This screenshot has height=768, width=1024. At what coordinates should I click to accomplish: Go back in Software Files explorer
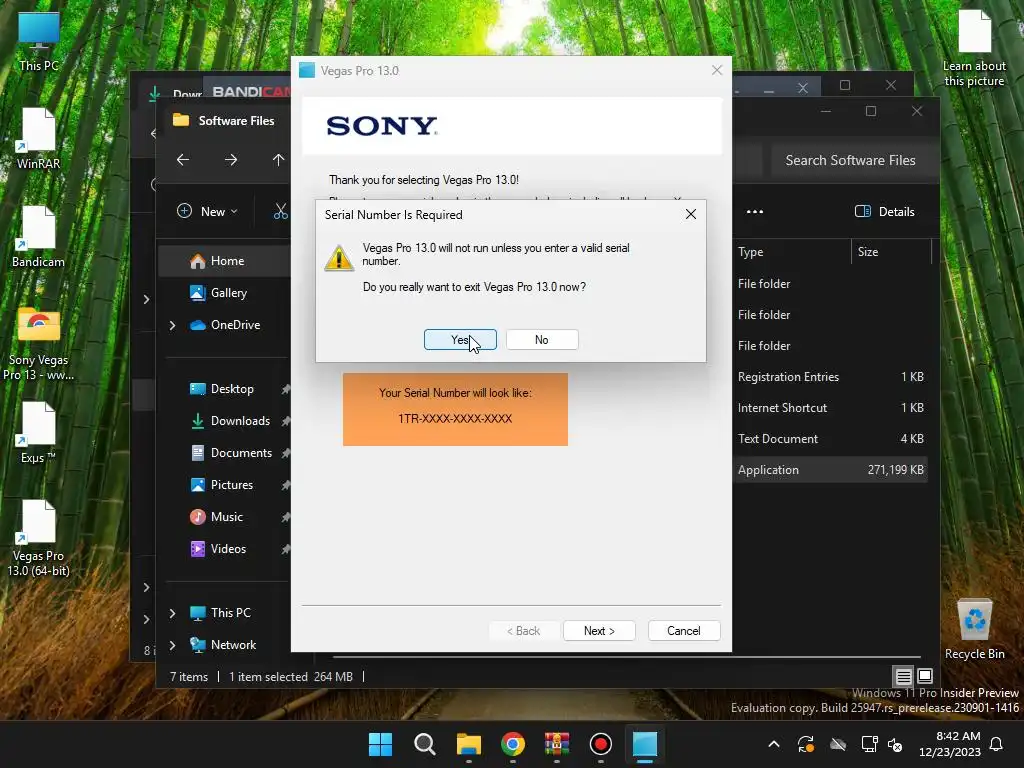pos(183,160)
